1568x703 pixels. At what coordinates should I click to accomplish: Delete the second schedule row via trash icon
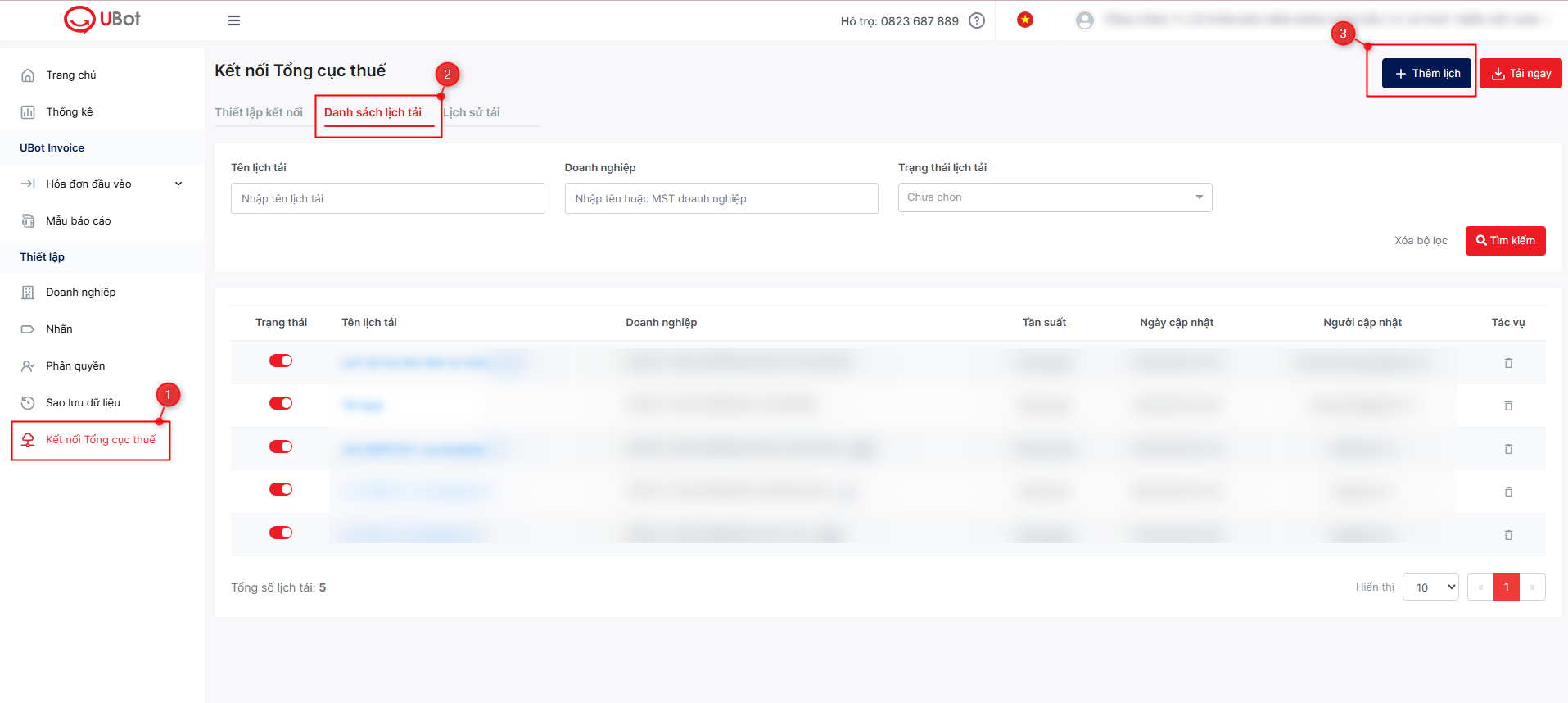coord(1508,406)
